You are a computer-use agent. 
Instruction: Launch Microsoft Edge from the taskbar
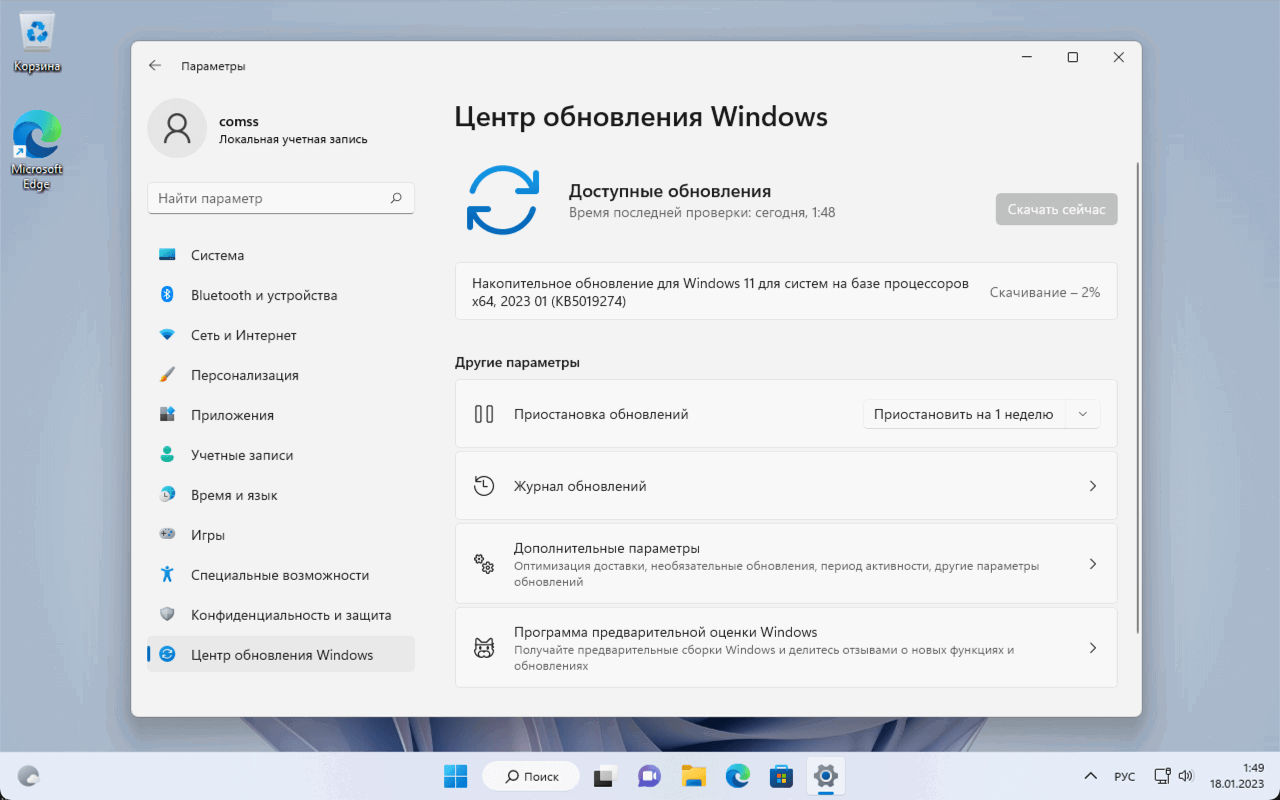pos(737,776)
